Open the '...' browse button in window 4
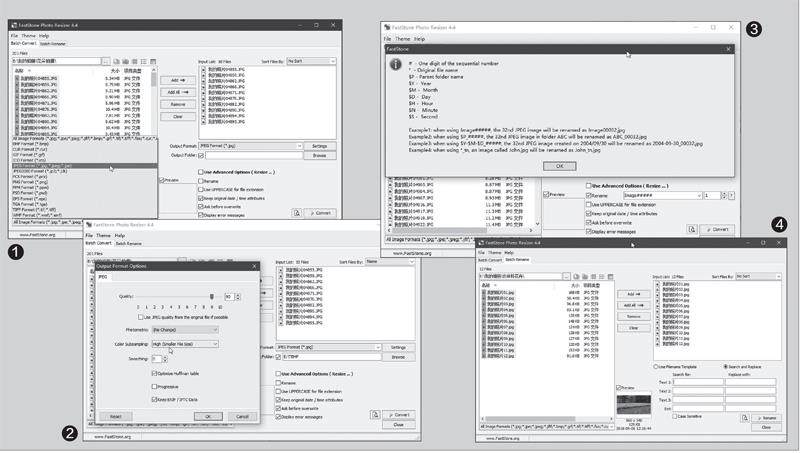 566,276
